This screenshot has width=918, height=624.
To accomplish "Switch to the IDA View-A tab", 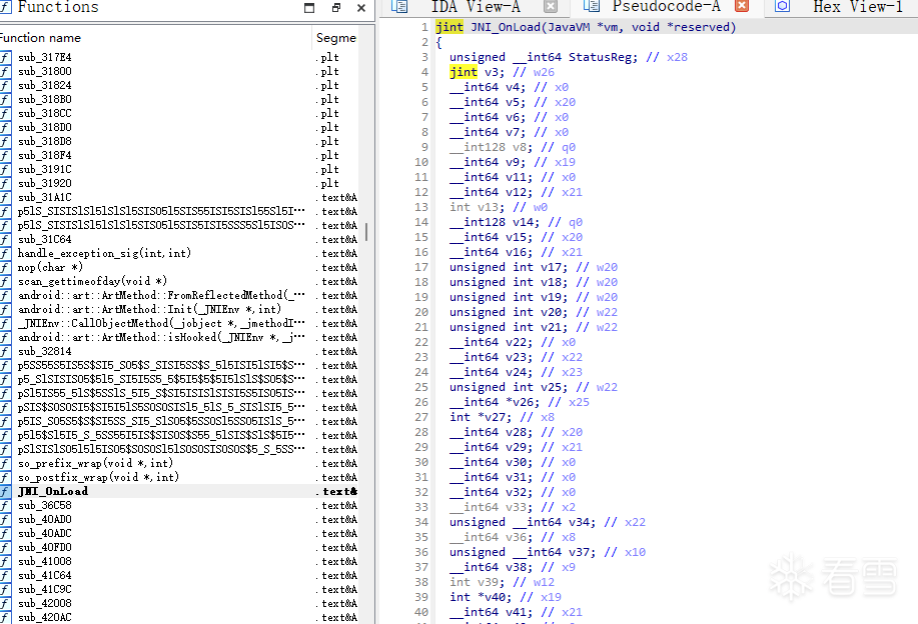I will [x=474, y=6].
